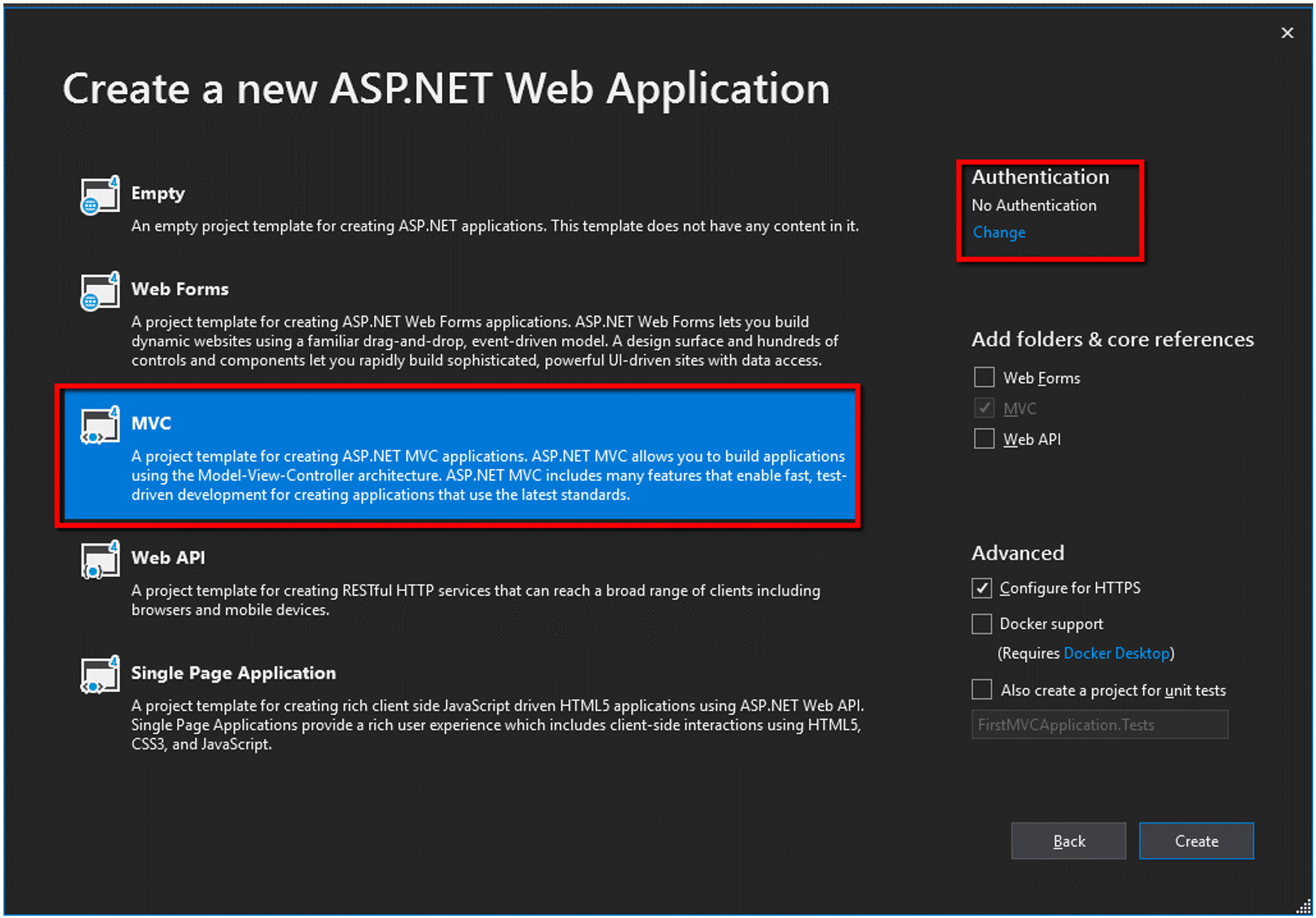Toggle the grayed-out MVC checkbox
This screenshot has width=1316, height=918.
(984, 408)
